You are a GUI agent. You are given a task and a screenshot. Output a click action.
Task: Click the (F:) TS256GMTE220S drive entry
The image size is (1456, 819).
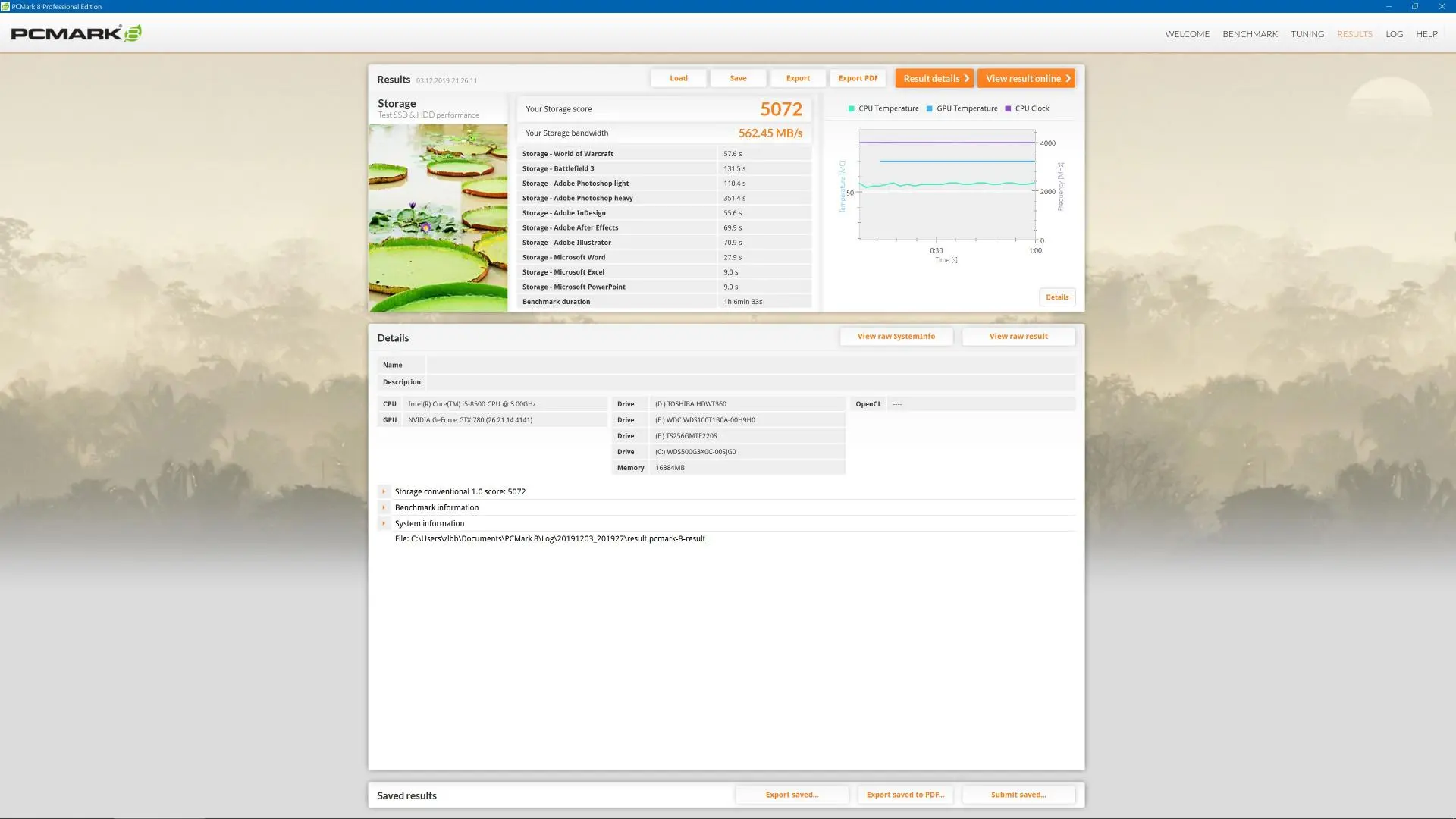point(748,436)
